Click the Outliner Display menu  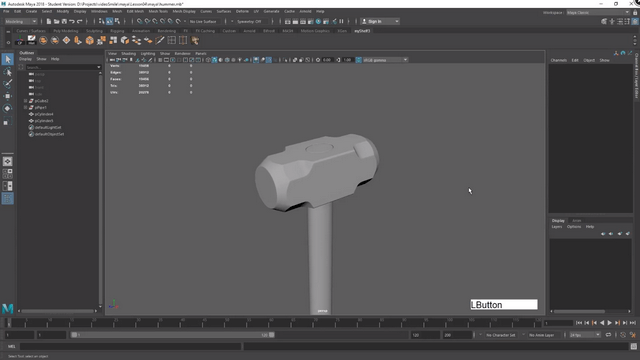coord(25,59)
